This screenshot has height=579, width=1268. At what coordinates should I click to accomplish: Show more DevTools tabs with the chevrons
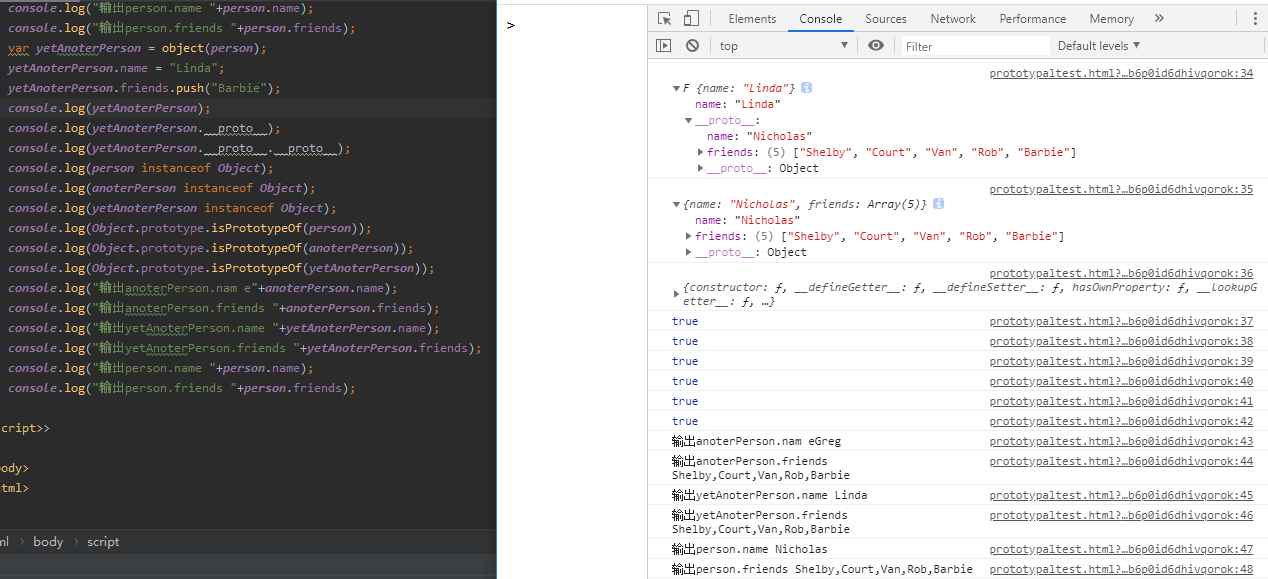pos(1159,18)
